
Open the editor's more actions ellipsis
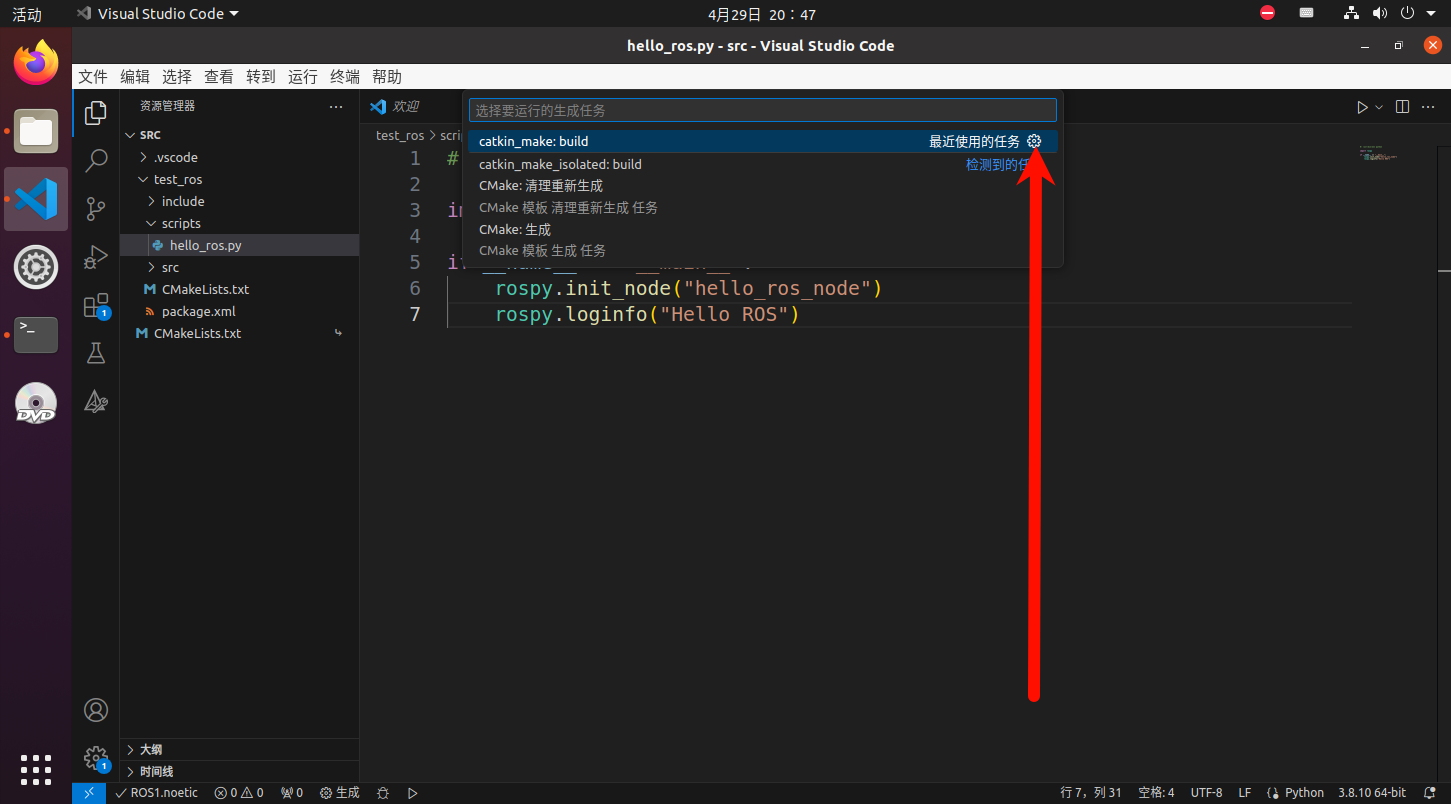click(x=1430, y=107)
